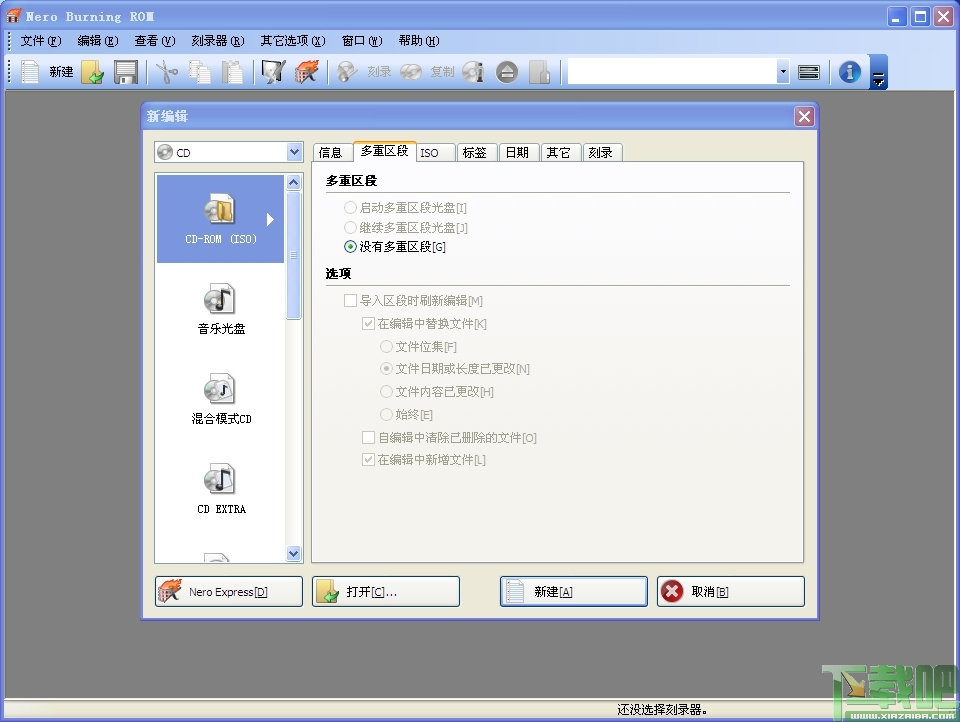
Task: Select 文件位集 radio option
Action: point(418,347)
